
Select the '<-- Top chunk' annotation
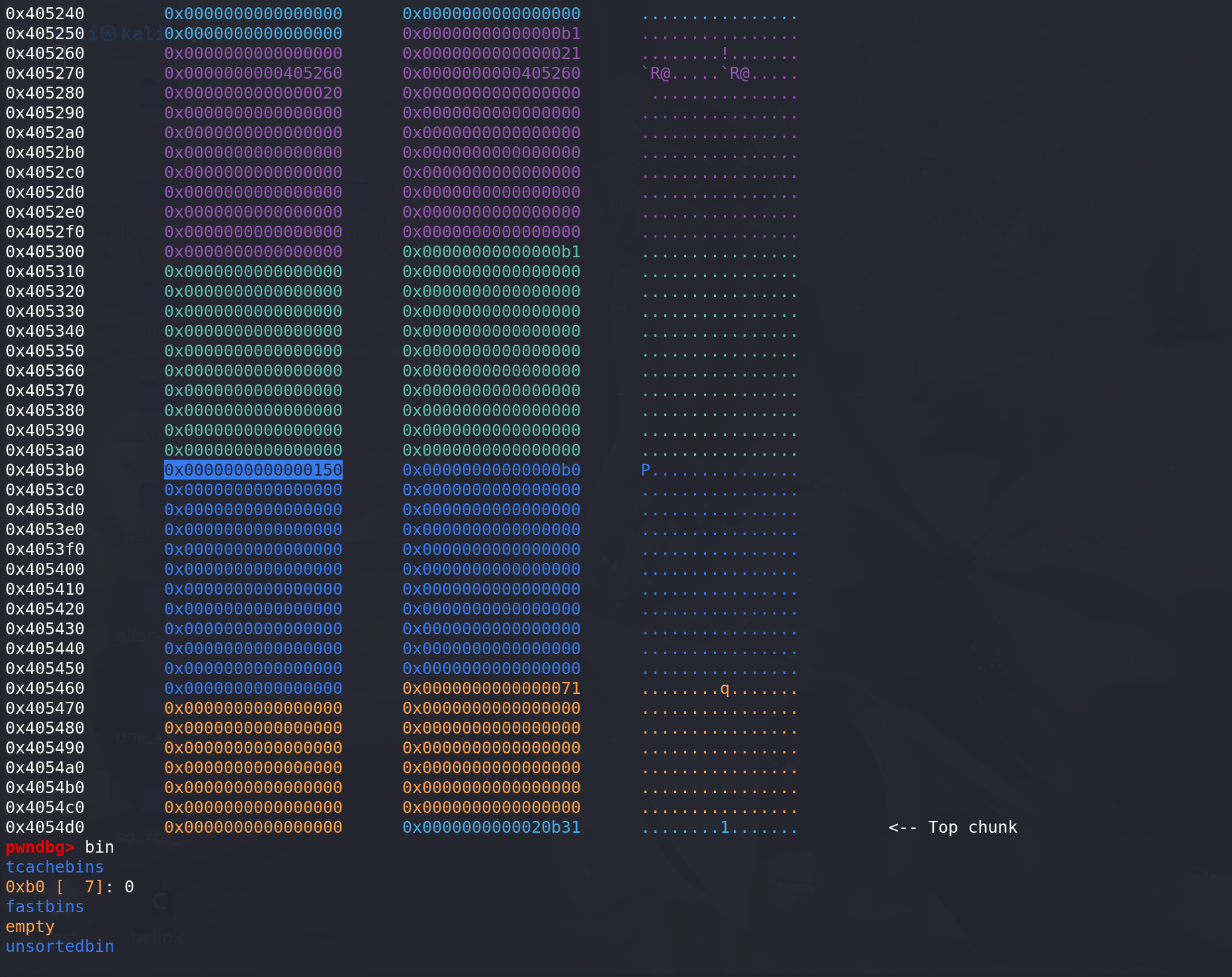pos(953,827)
